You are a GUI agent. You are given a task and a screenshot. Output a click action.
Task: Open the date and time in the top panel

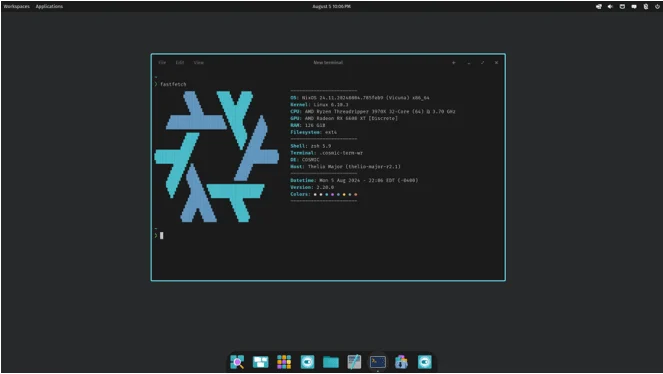(x=332, y=6)
